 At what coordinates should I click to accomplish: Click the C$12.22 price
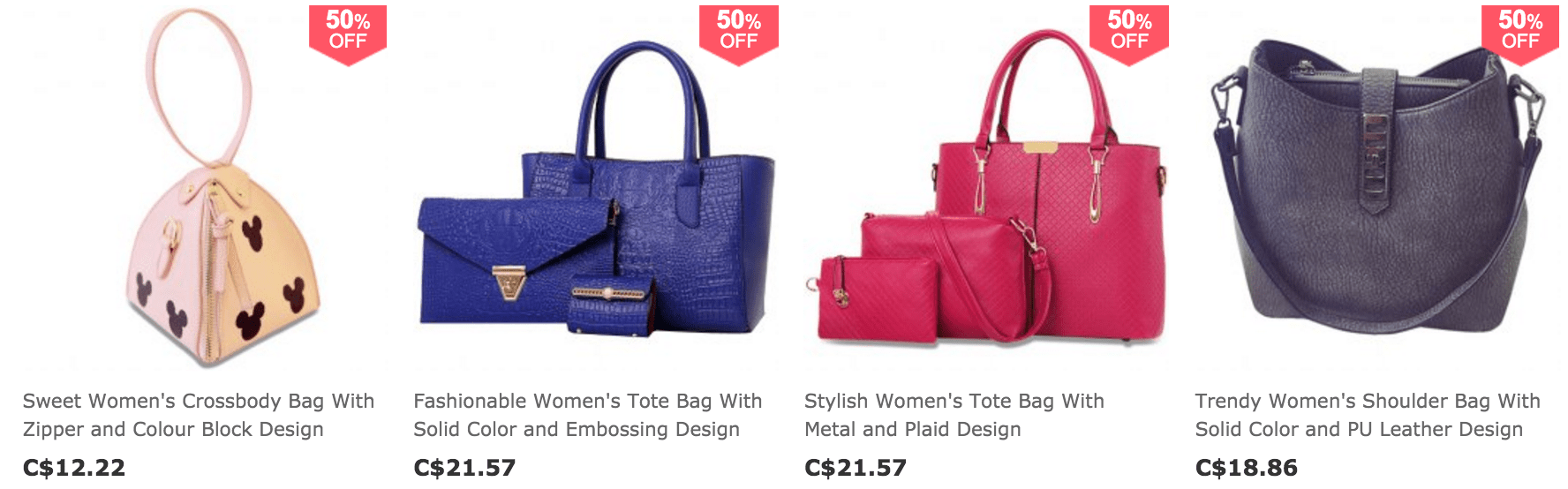click(x=74, y=468)
